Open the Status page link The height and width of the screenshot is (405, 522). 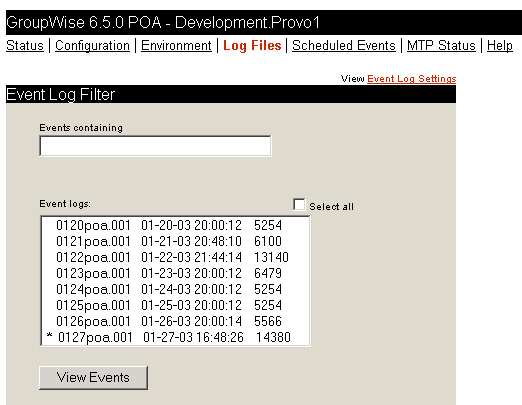(25, 45)
